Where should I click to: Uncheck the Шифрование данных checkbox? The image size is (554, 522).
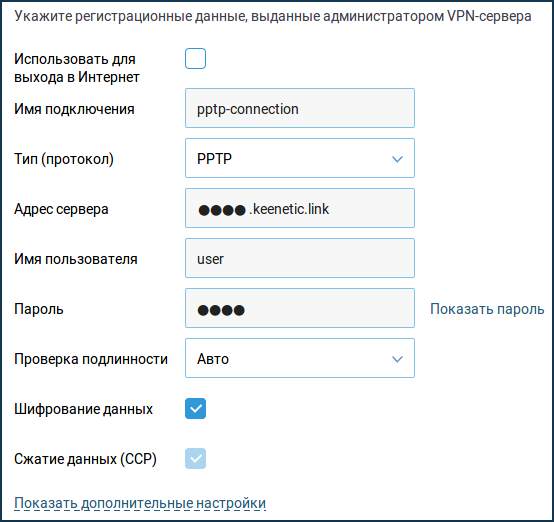(x=195, y=409)
